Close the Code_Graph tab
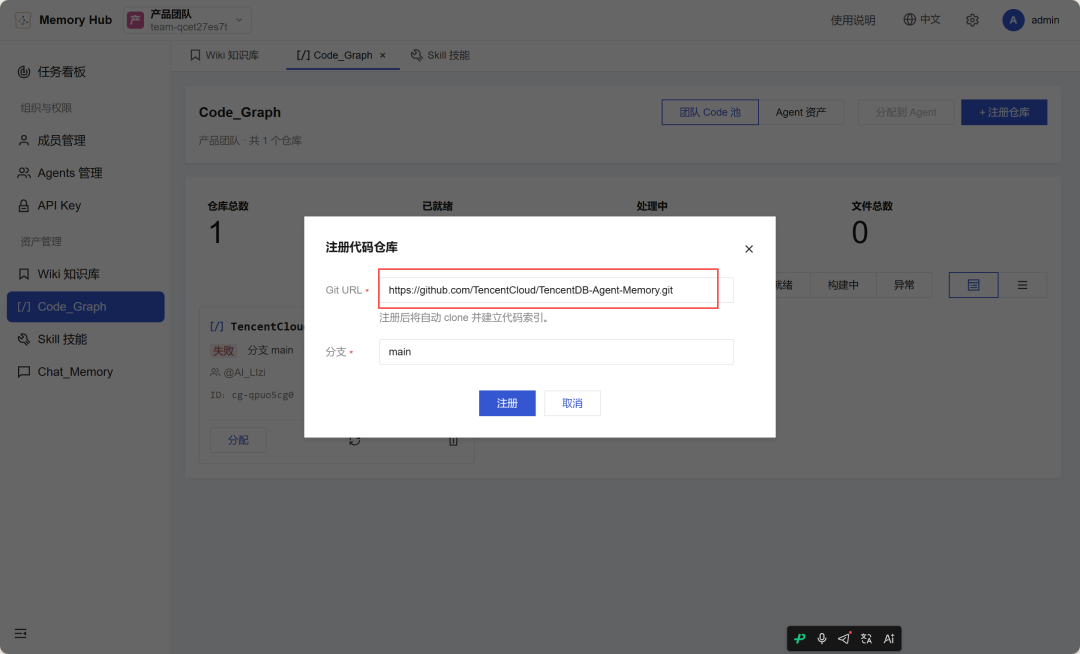Viewport: 1080px width, 654px height. click(x=383, y=55)
